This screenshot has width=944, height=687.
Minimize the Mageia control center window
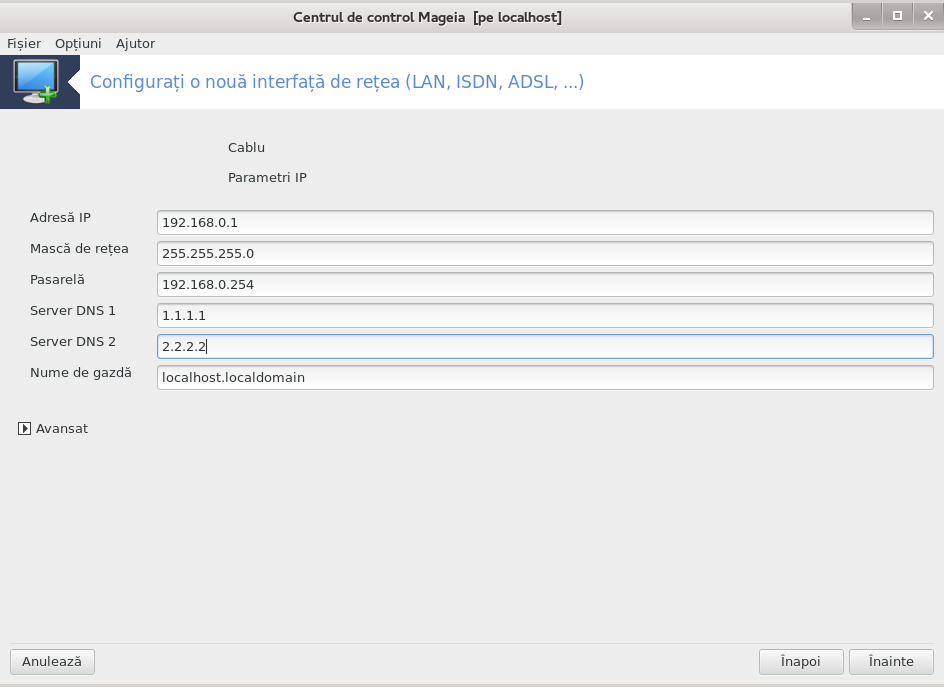coord(867,16)
